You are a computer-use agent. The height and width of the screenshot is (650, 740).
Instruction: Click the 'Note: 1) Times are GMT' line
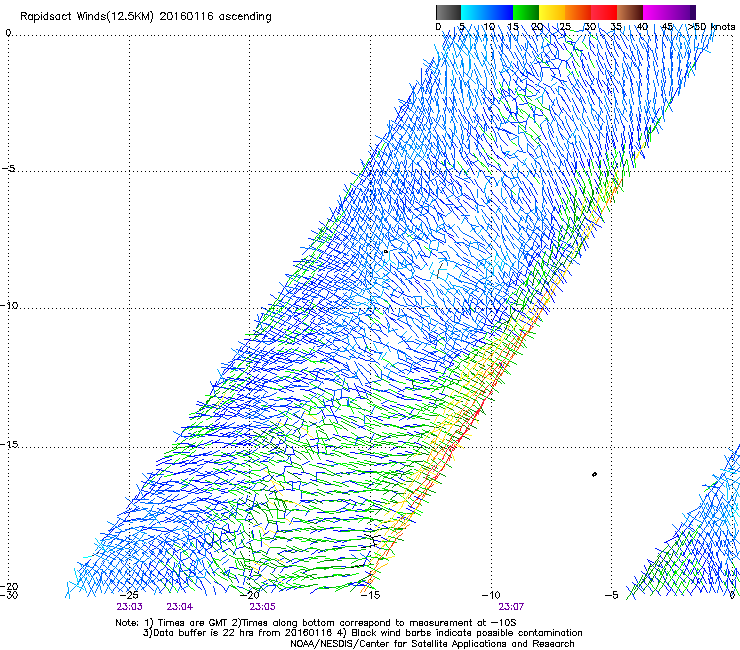(x=315, y=623)
